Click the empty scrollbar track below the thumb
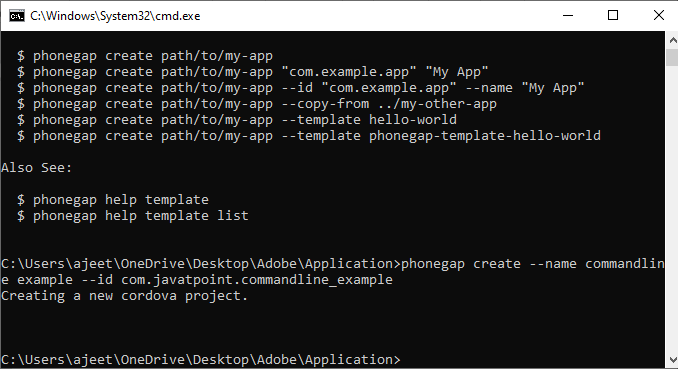The height and width of the screenshot is (369, 678). click(672, 208)
